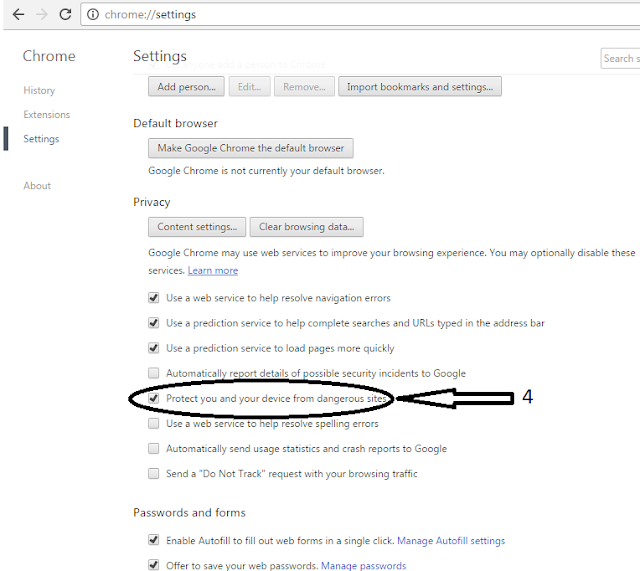Focus the chrome://settings address bar

360,15
